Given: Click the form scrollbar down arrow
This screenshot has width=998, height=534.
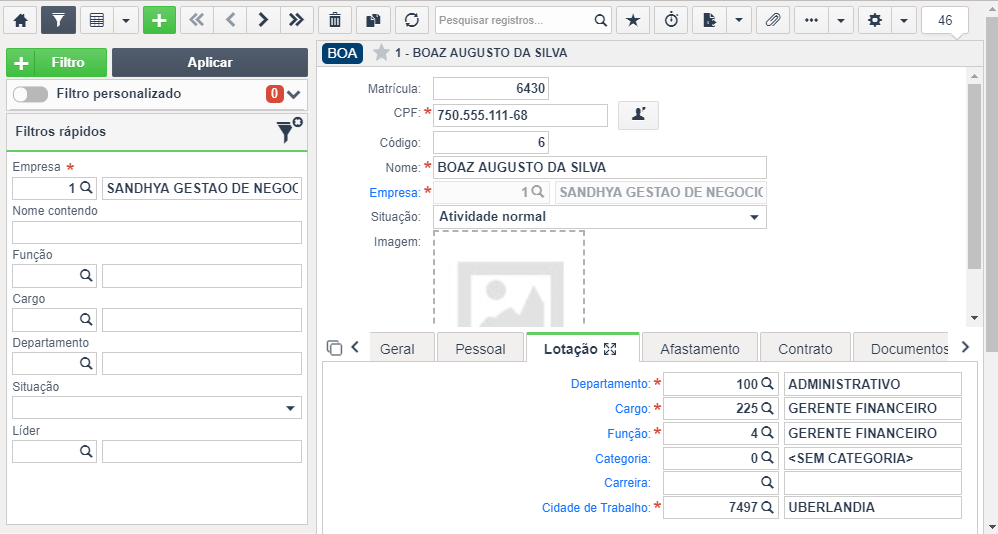Looking at the screenshot, I should click(x=974, y=318).
